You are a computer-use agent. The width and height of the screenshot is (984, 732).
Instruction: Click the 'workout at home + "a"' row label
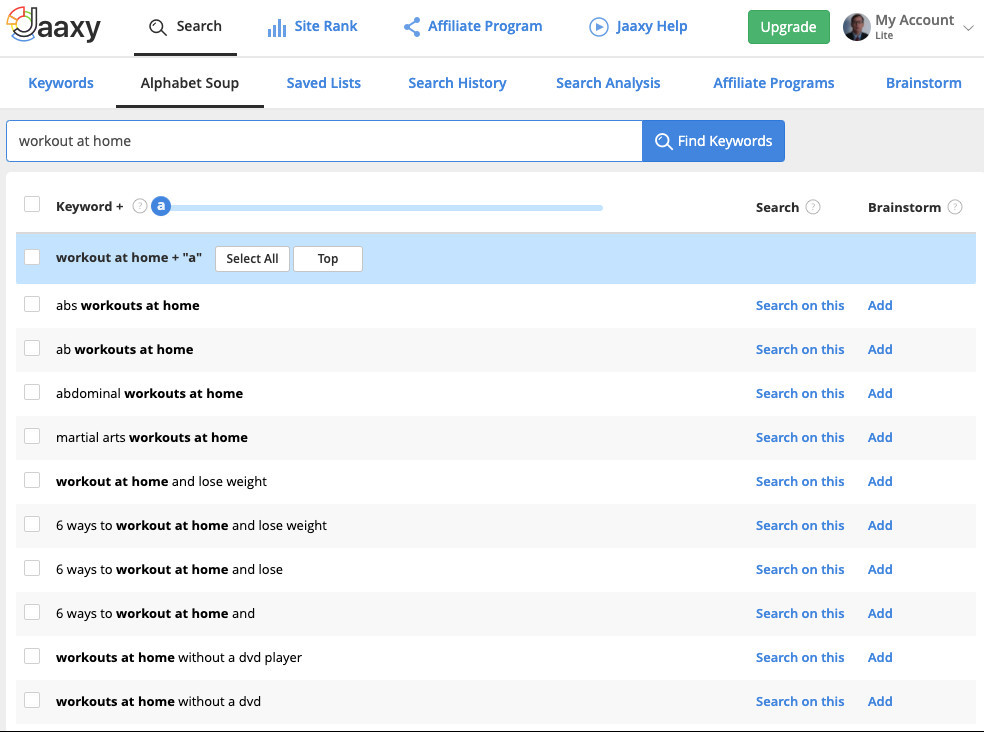pos(129,257)
